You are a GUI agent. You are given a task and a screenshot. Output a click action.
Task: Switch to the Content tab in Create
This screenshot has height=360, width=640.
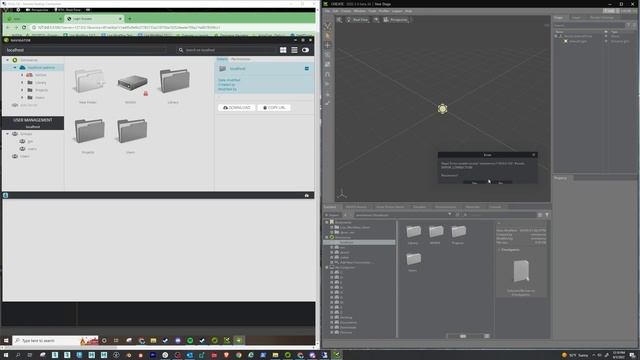pyautogui.click(x=330, y=207)
